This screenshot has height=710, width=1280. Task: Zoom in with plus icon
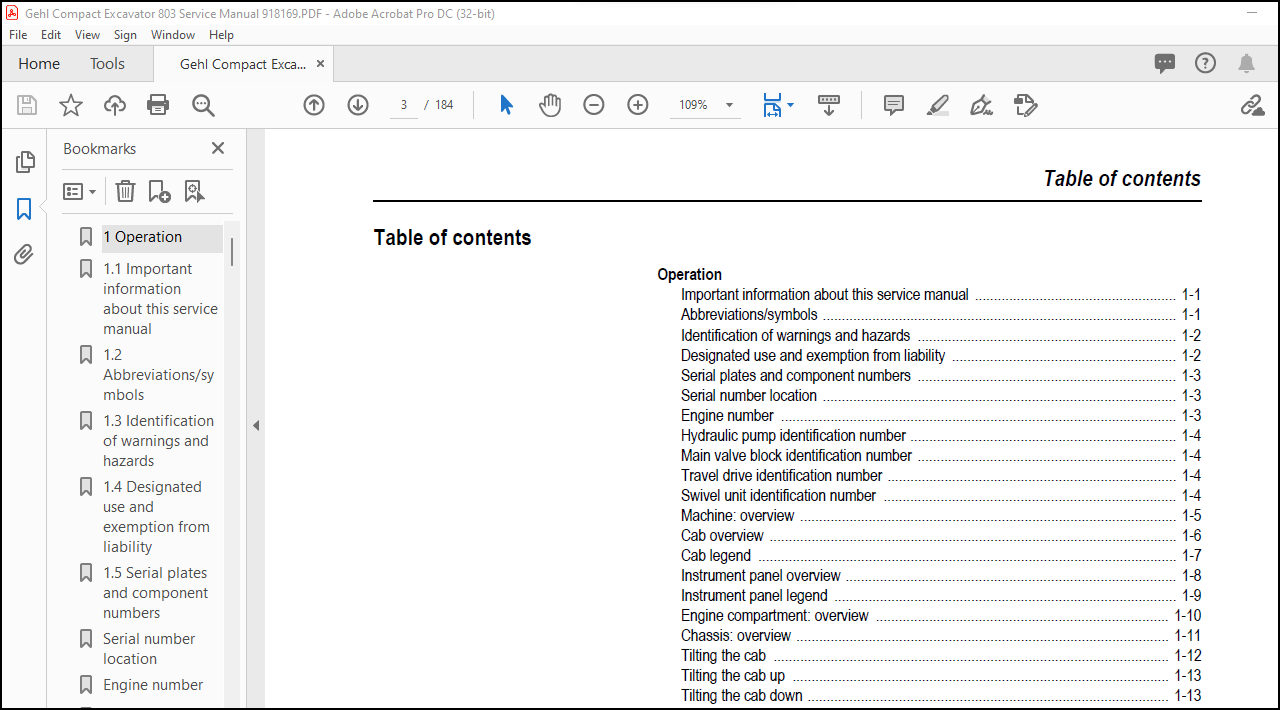point(638,105)
